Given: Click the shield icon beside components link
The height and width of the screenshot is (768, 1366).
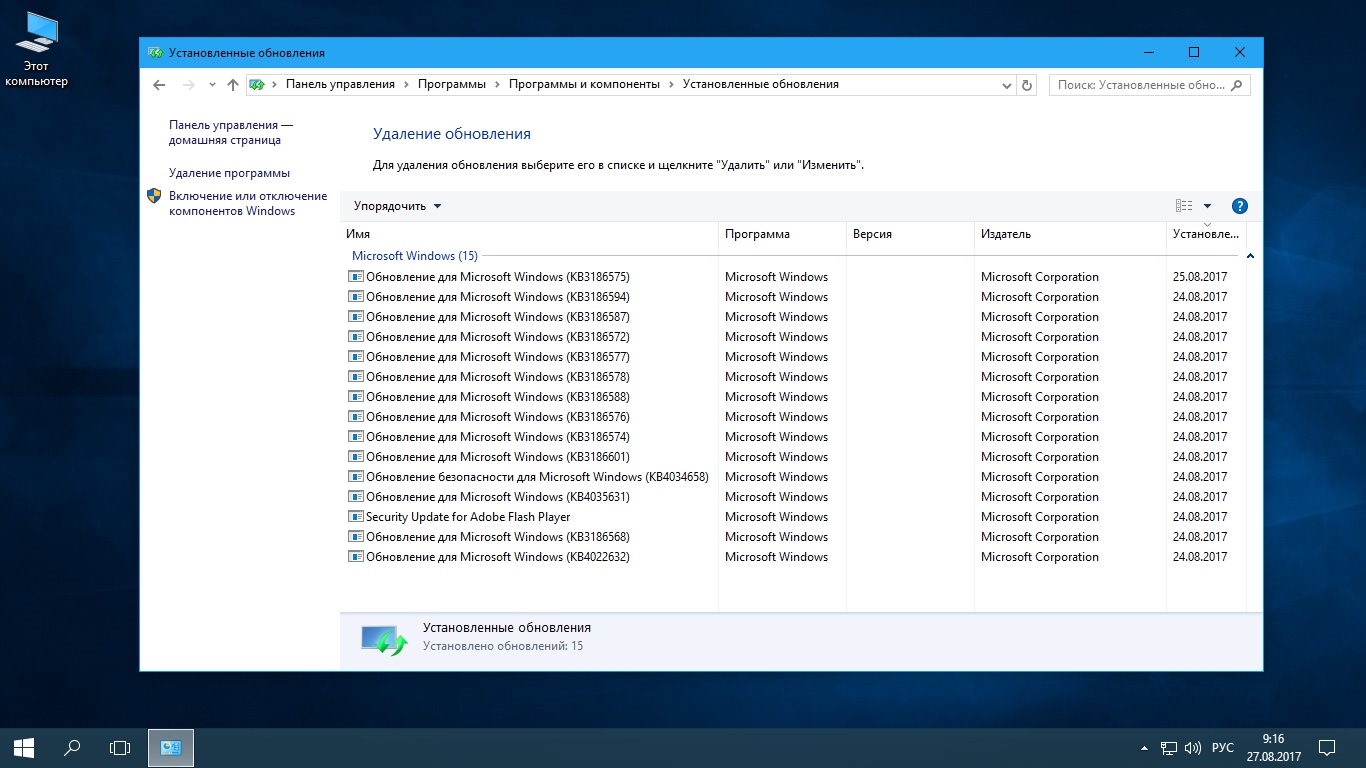Looking at the screenshot, I should (x=154, y=196).
